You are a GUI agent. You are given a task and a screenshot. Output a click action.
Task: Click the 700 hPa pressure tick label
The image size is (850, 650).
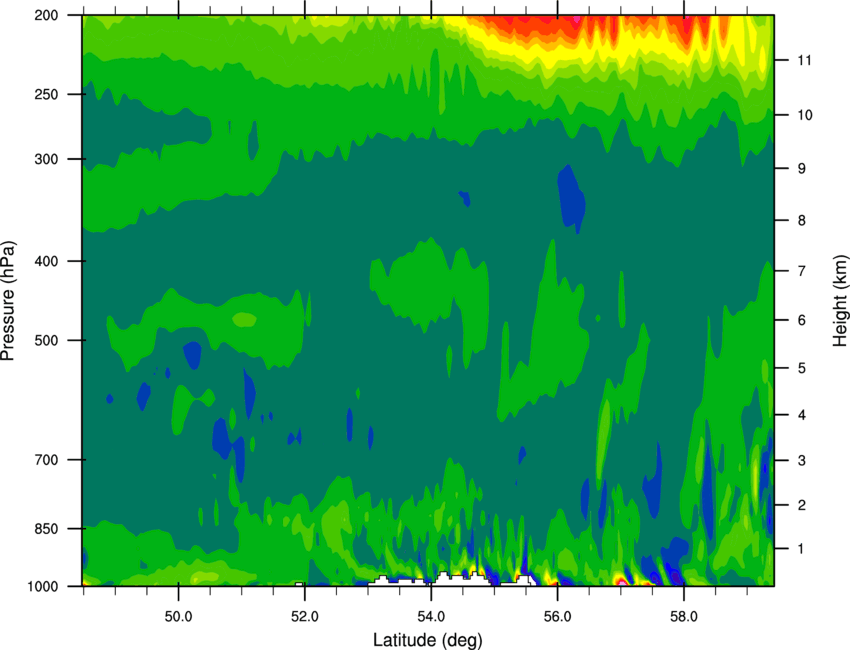click(x=51, y=461)
